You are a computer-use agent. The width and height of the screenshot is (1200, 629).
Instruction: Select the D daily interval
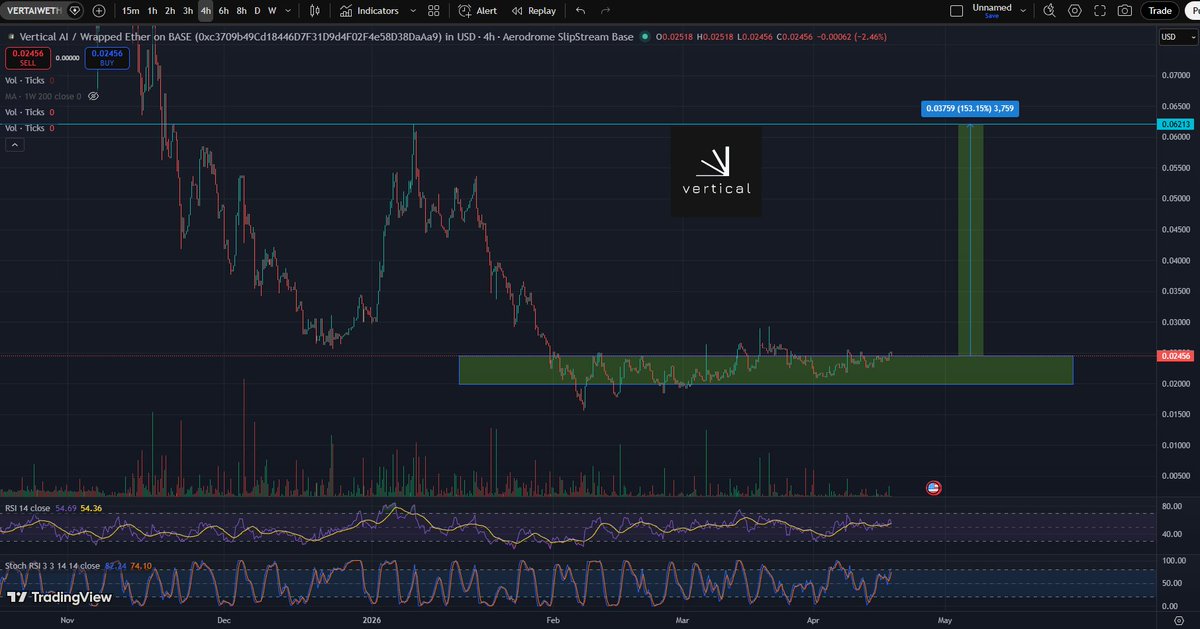tap(257, 11)
